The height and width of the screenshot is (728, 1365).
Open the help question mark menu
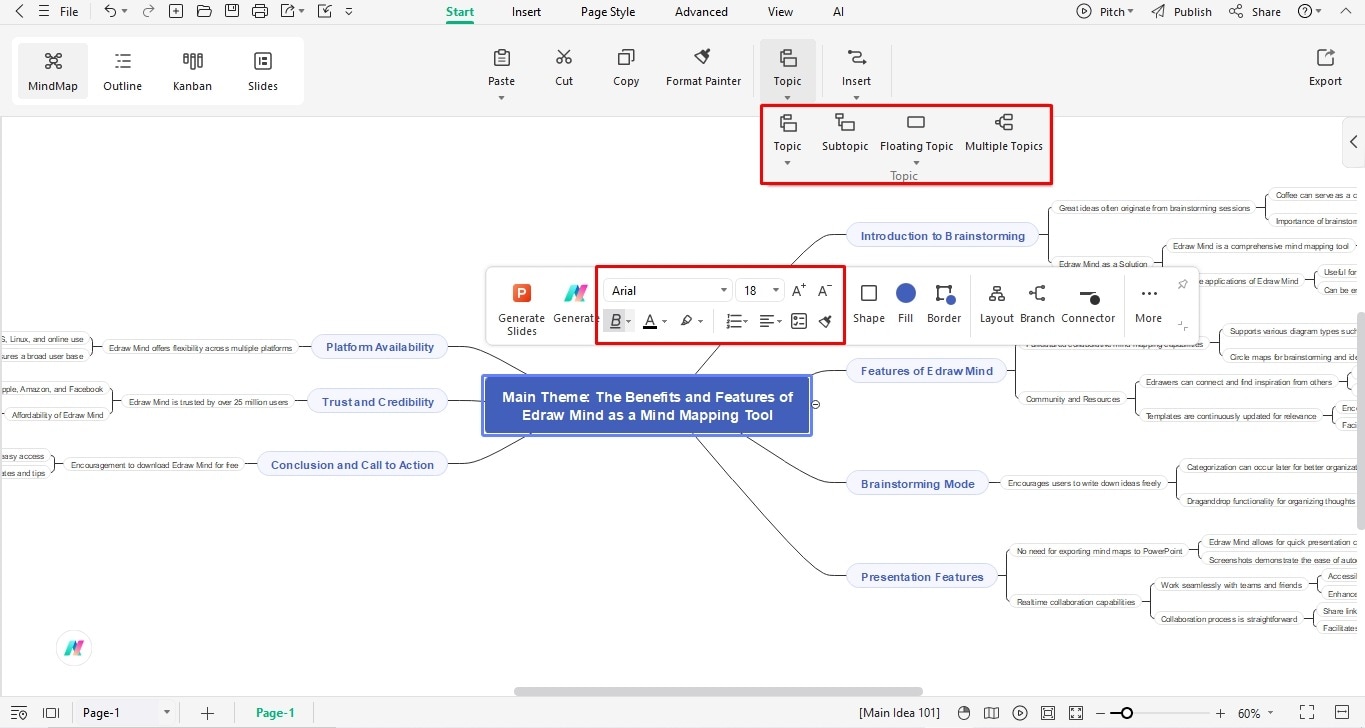(x=1309, y=12)
